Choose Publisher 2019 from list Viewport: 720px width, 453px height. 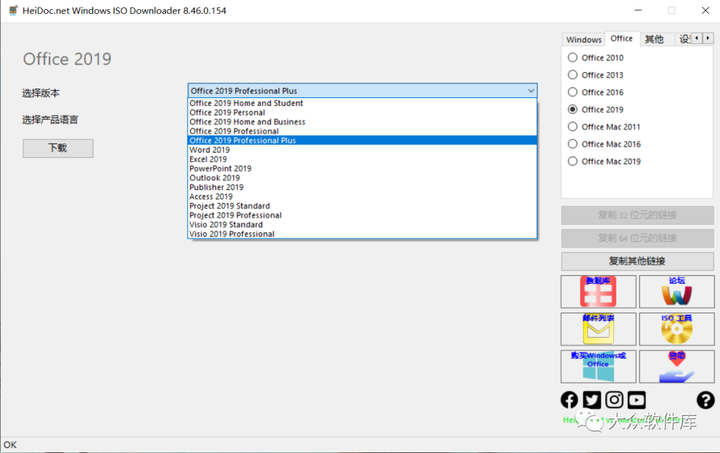362,187
